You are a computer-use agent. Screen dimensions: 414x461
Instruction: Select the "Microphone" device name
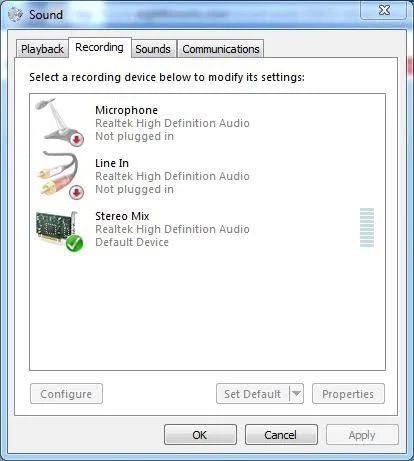point(127,110)
